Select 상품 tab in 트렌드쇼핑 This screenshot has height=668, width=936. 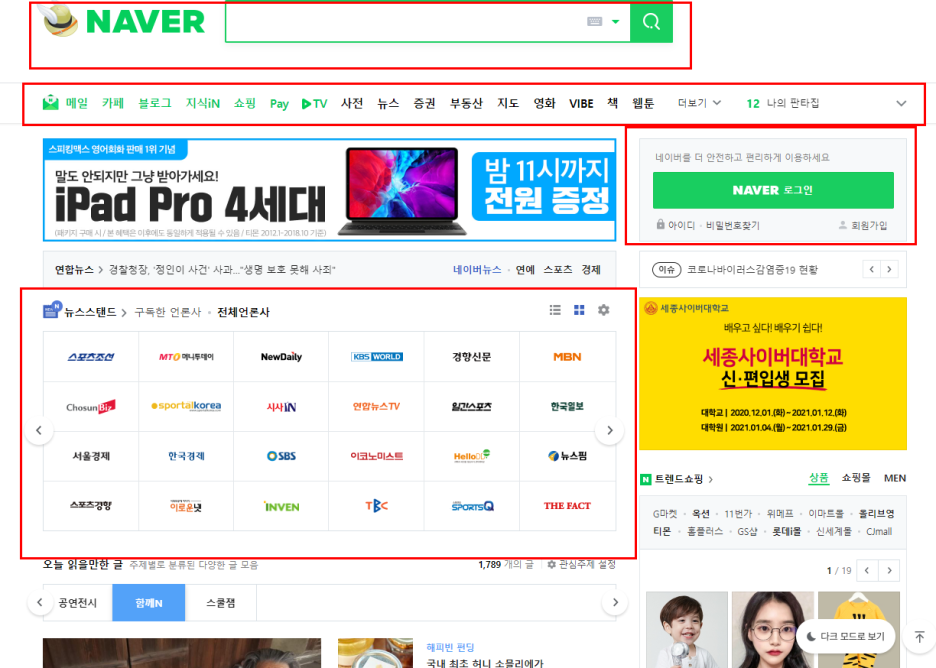pos(818,478)
